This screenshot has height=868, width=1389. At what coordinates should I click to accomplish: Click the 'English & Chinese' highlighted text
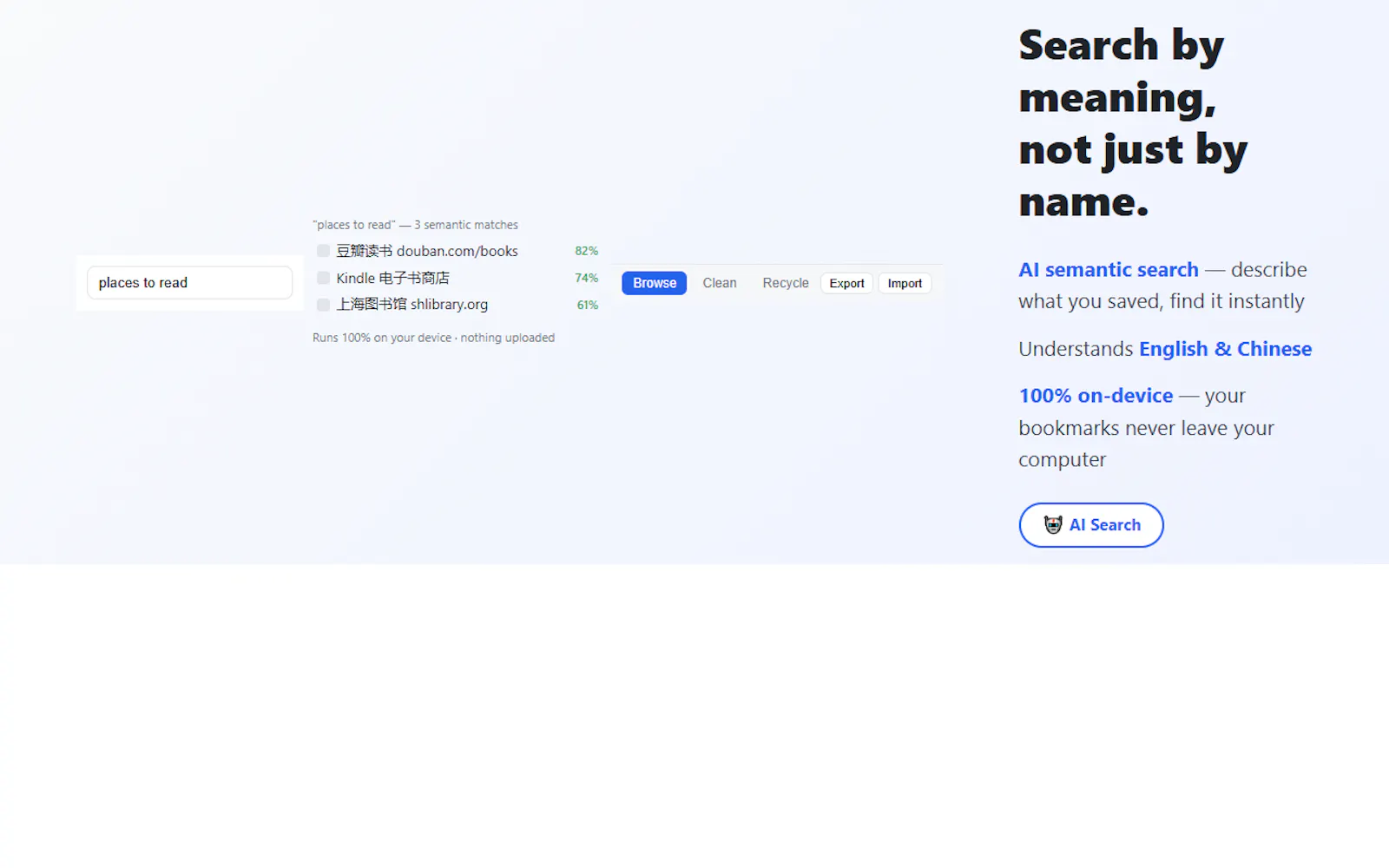click(1225, 349)
